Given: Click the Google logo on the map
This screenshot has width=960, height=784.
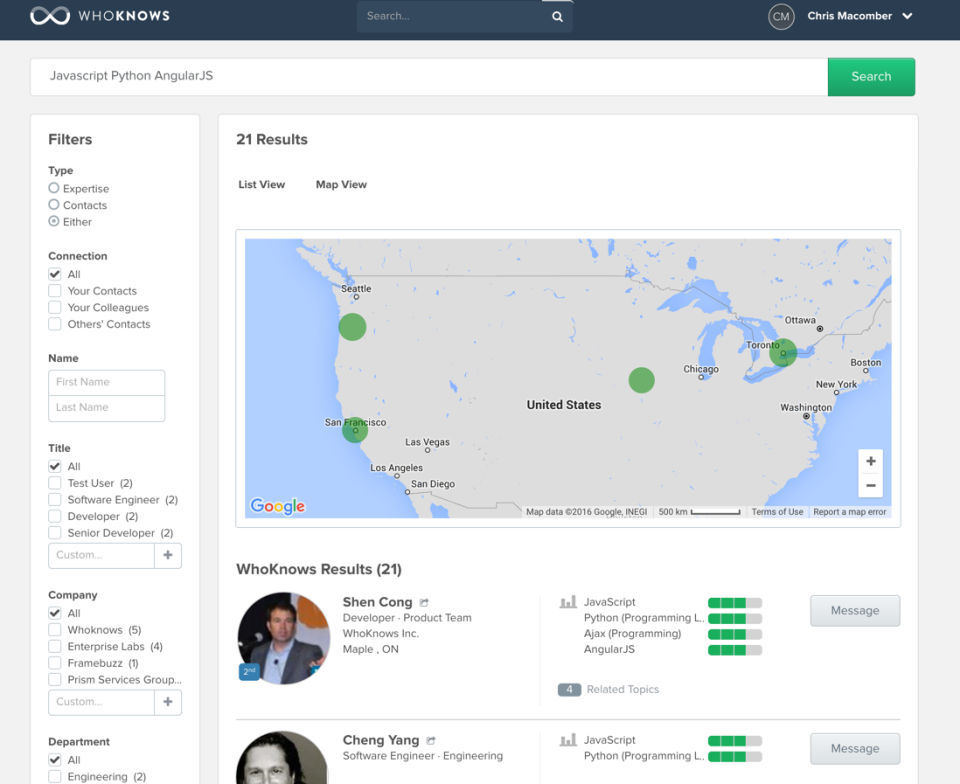Looking at the screenshot, I should click(x=277, y=506).
